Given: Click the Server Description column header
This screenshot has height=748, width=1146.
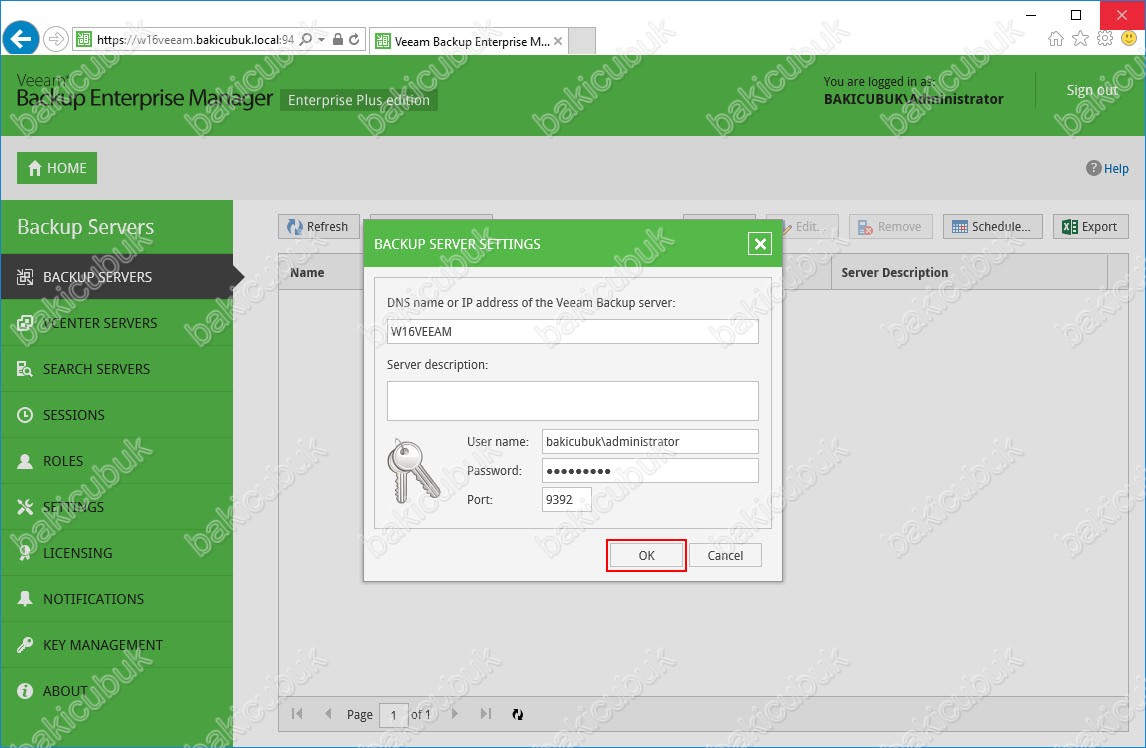Looking at the screenshot, I should pyautogui.click(x=969, y=272).
